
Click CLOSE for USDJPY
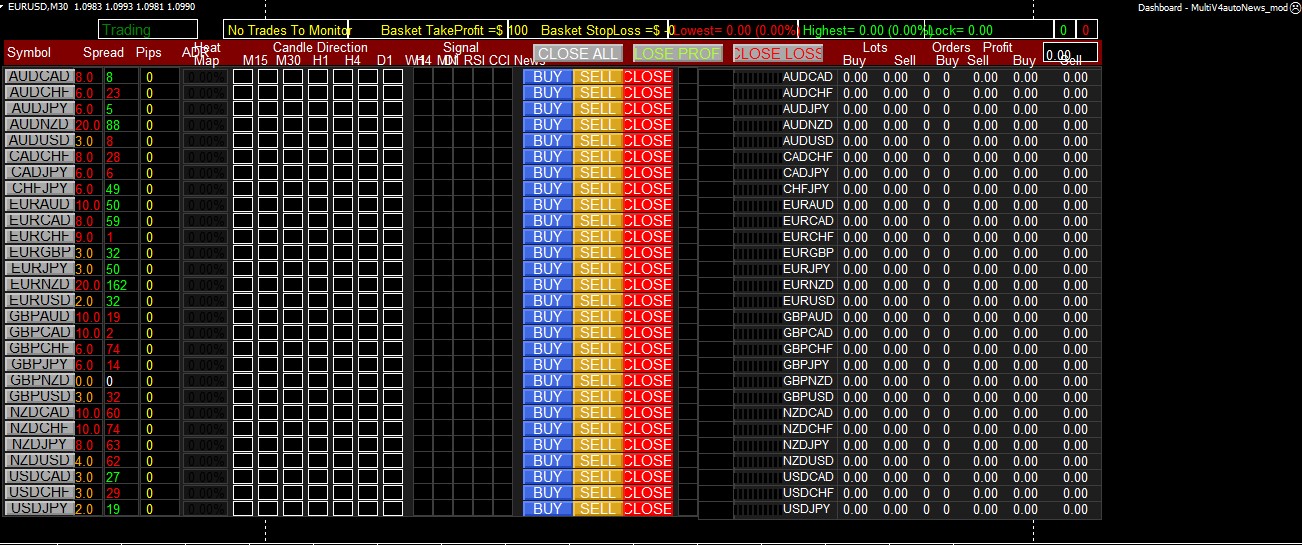point(648,508)
